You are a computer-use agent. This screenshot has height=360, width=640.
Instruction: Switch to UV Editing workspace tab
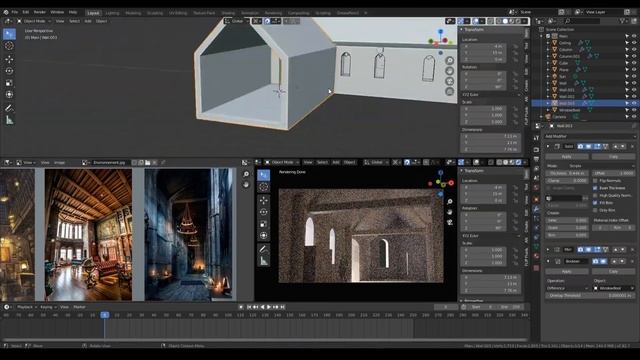(178, 13)
